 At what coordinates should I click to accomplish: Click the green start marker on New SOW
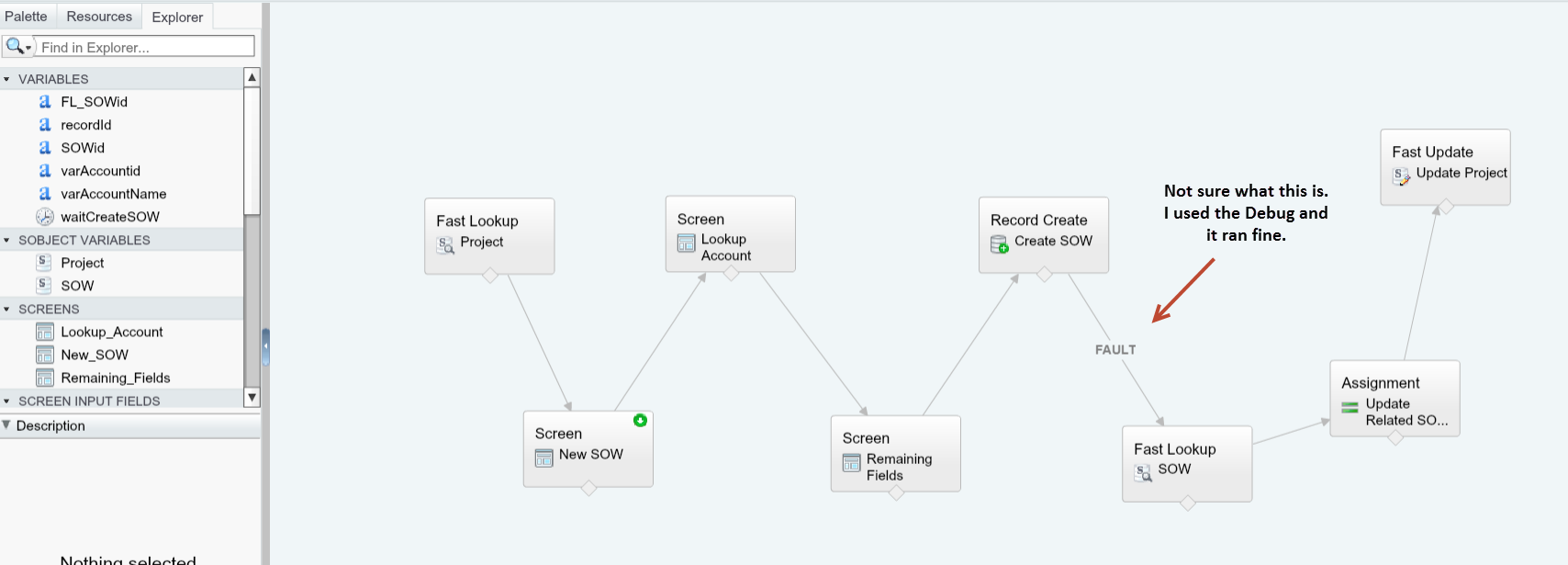tap(640, 420)
